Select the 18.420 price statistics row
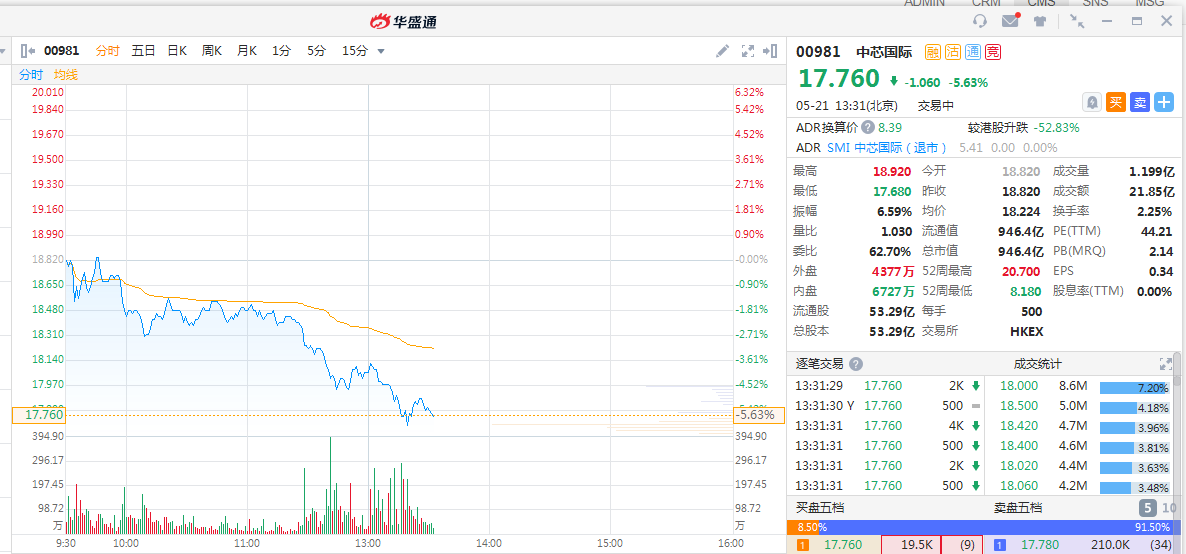The width and height of the screenshot is (1186, 554). click(1084, 425)
